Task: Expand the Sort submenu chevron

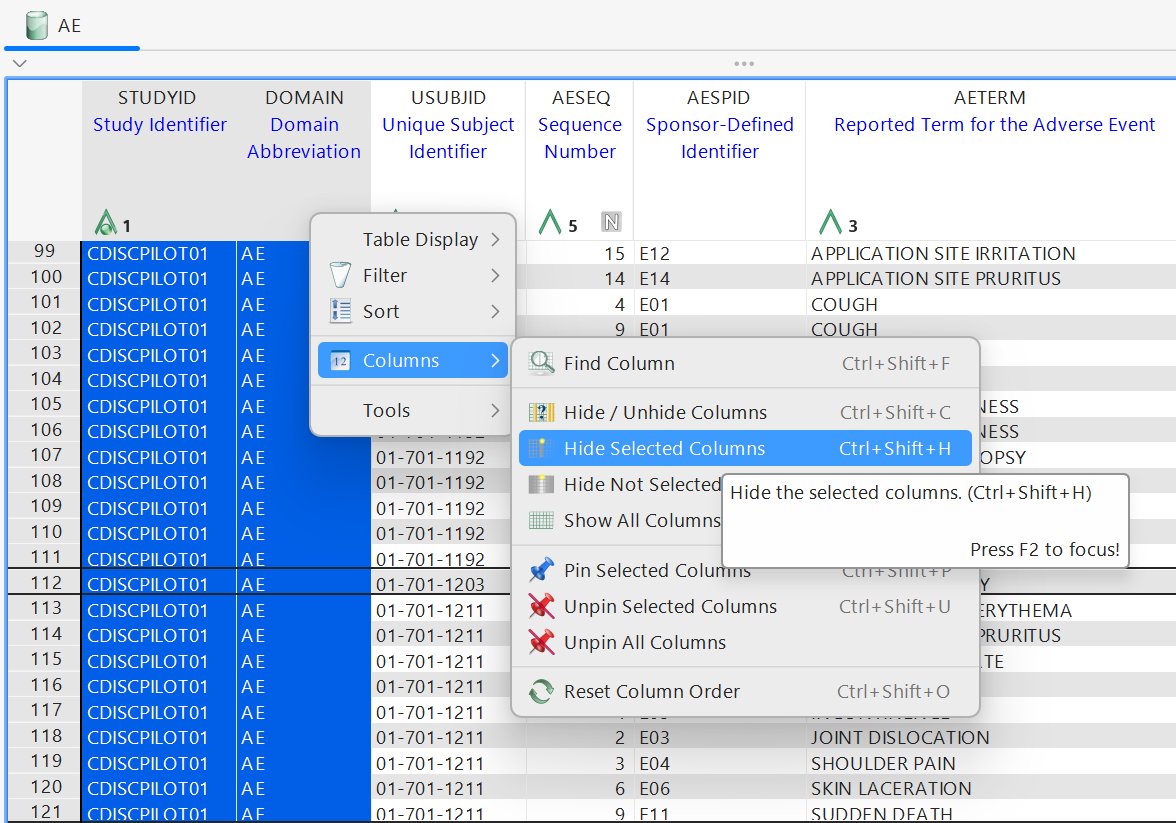Action: [x=496, y=311]
